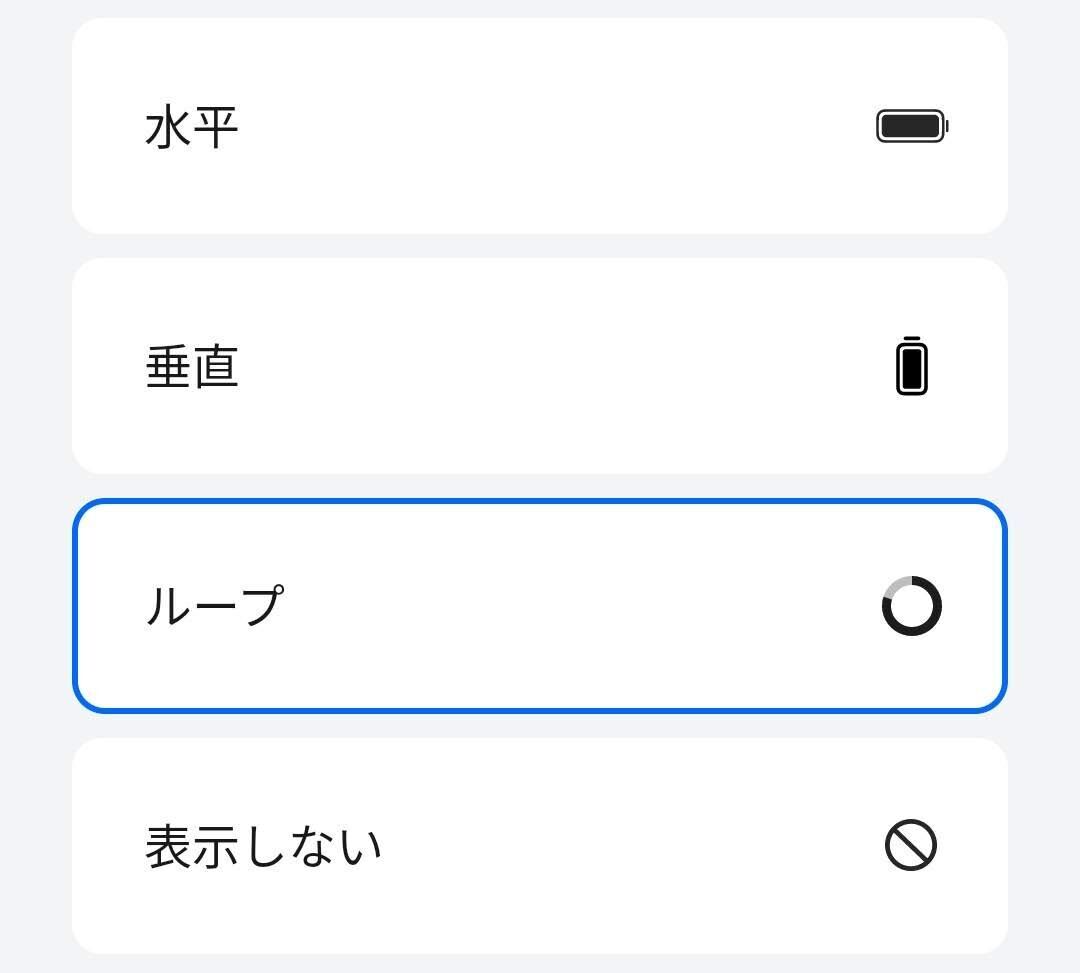The height and width of the screenshot is (973, 1080).
Task: Select the battery icon next to 水平
Action: [x=911, y=125]
